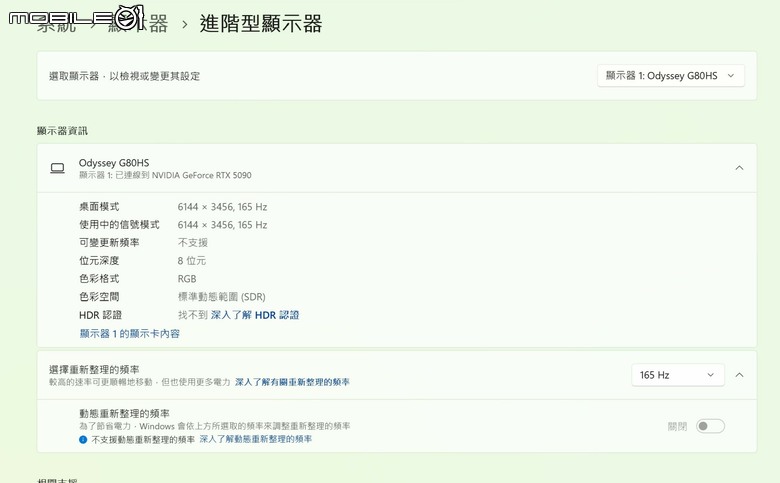Screen dimensions: 780x483
Task: Collapse the Odyssey G80HS display info card
Action: pyautogui.click(x=739, y=168)
